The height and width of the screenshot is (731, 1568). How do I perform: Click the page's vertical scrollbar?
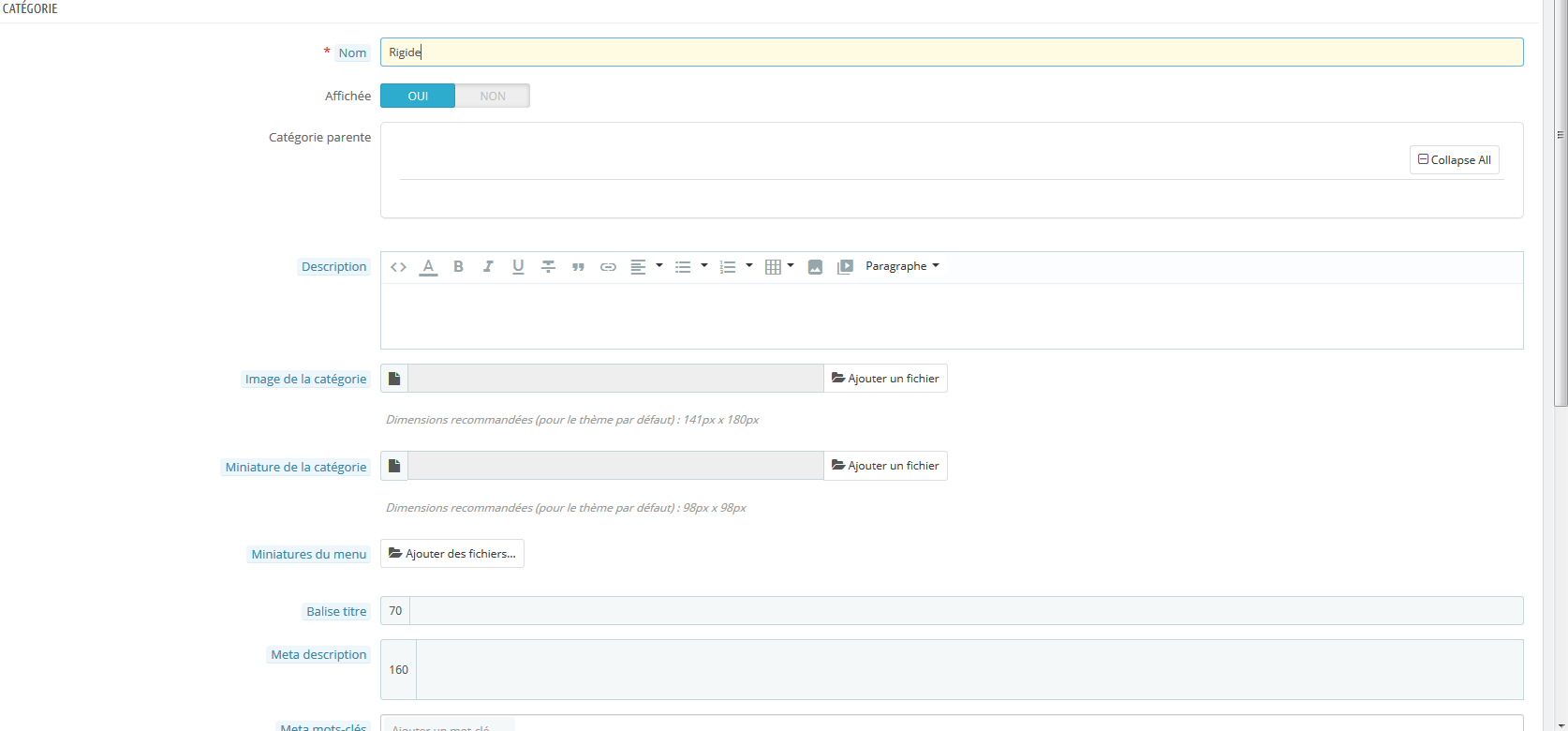pyautogui.click(x=1561, y=203)
